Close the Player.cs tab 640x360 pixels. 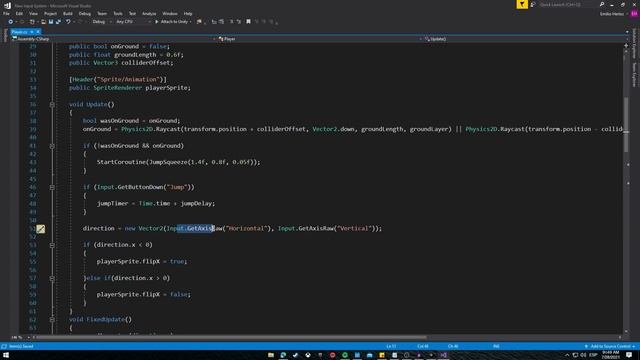click(38, 32)
